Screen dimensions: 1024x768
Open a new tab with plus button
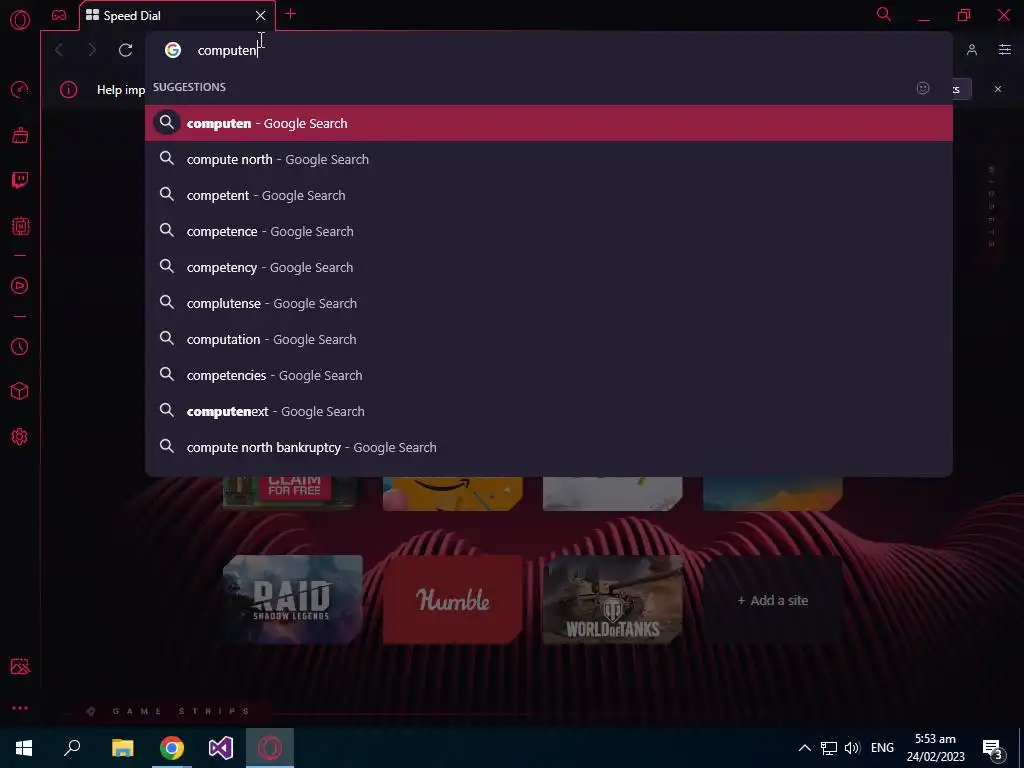tap(291, 14)
